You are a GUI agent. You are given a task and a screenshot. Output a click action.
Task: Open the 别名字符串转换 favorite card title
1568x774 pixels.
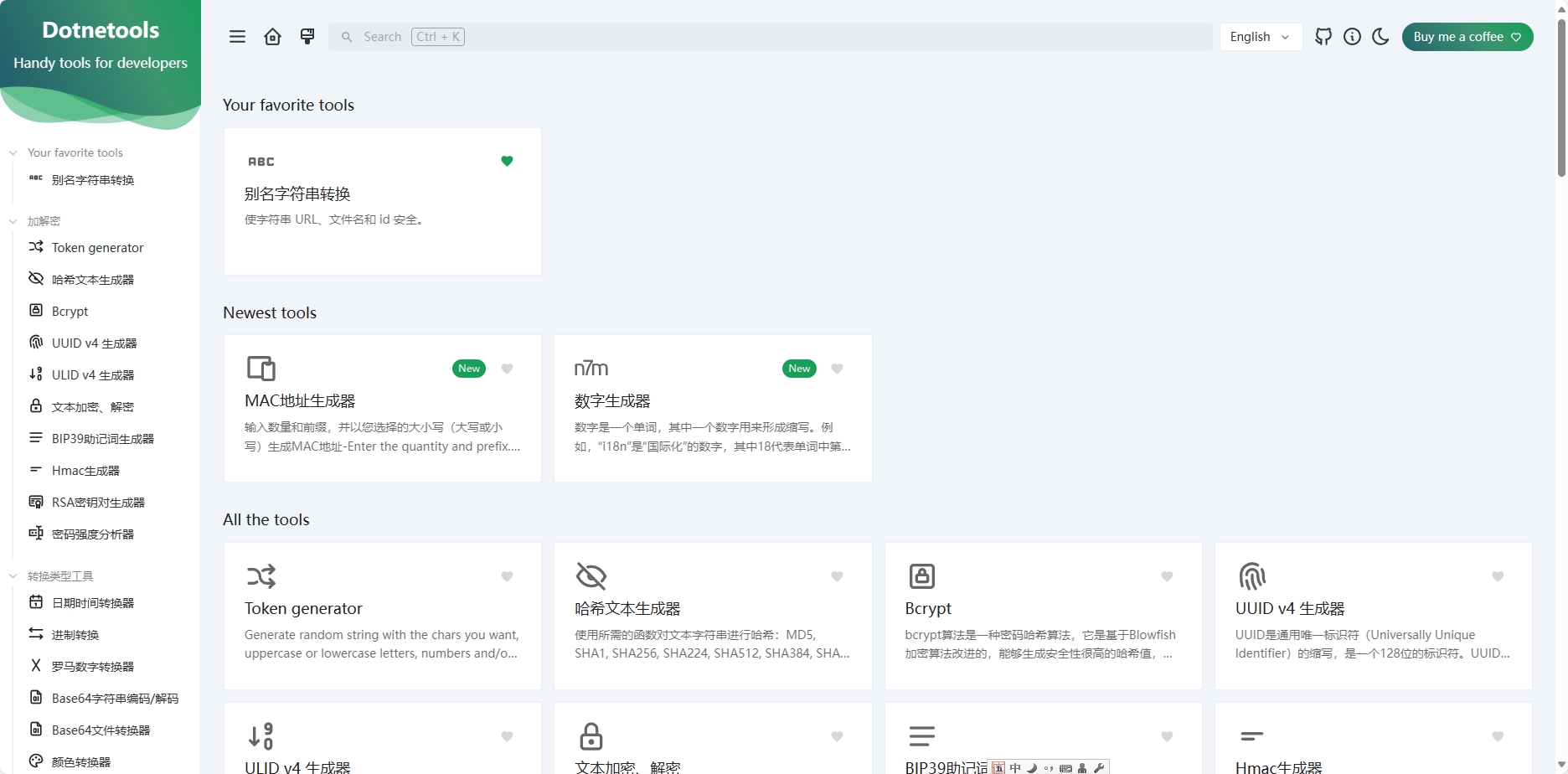[297, 194]
